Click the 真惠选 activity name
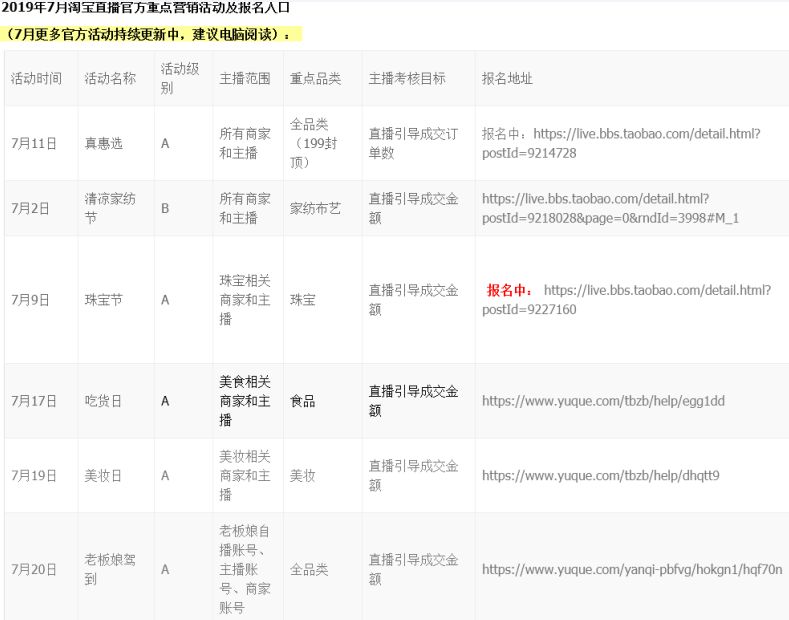789x620 pixels. [x=104, y=143]
